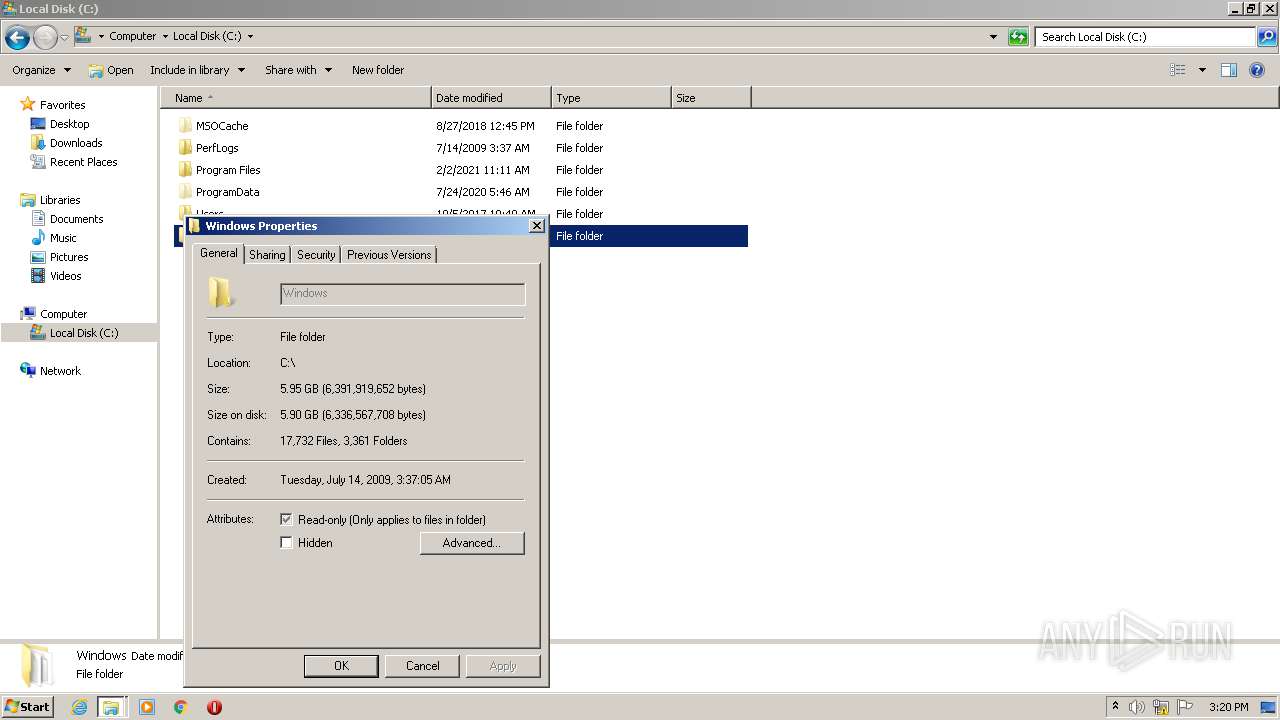Click the red stop-sign taskbar icon
Viewport: 1280px width, 720px height.
coord(214,707)
